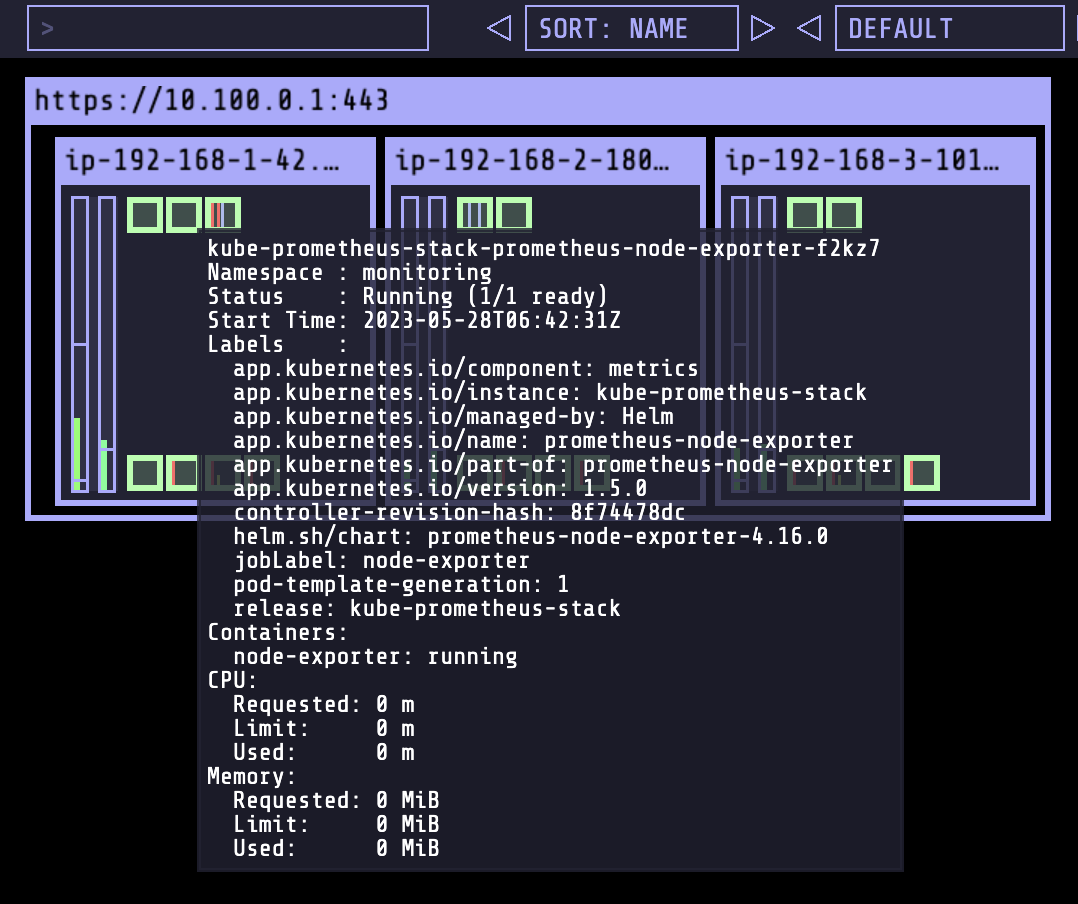Viewport: 1078px width, 904px height.
Task: Click first top pod box in node ip-192-168-3-101
Action: click(805, 213)
